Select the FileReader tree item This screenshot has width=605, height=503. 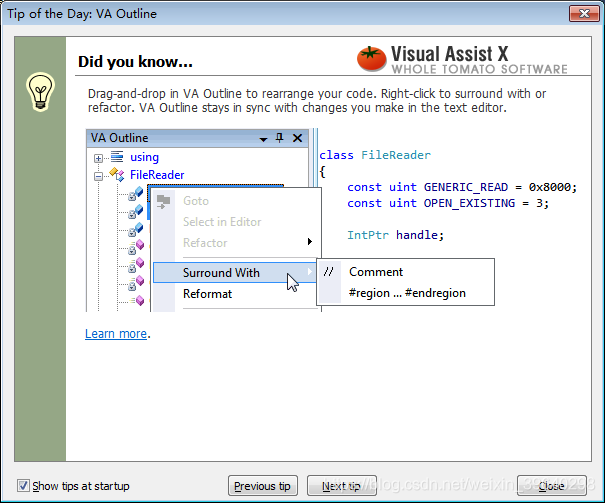point(157,175)
